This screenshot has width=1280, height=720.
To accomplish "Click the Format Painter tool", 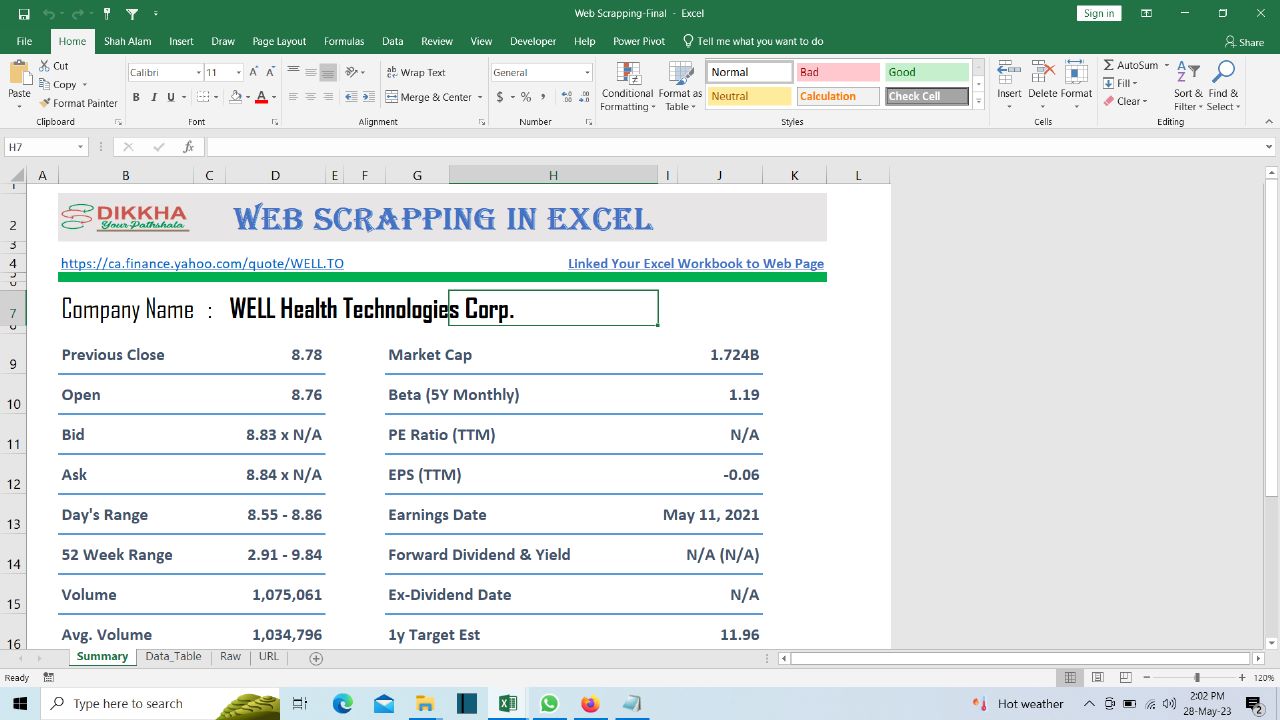I will tap(79, 103).
